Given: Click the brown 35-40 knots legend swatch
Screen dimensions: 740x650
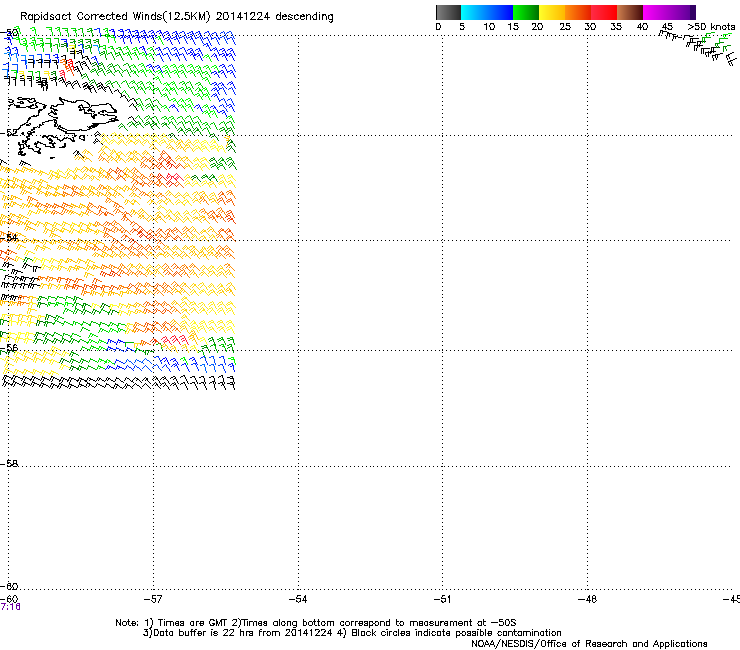Looking at the screenshot, I should [x=630, y=12].
